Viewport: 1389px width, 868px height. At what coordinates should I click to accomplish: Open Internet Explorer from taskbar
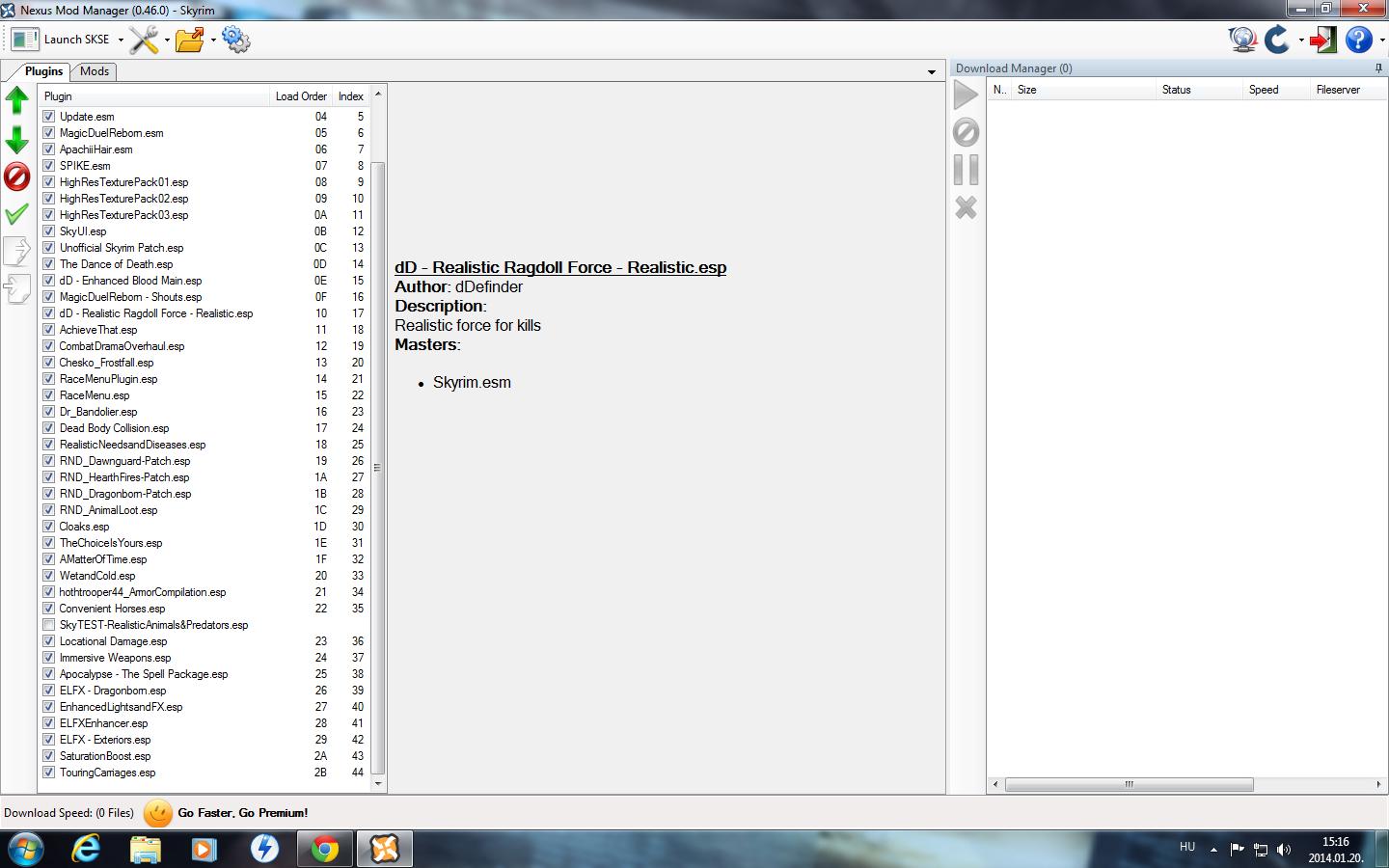[86, 849]
